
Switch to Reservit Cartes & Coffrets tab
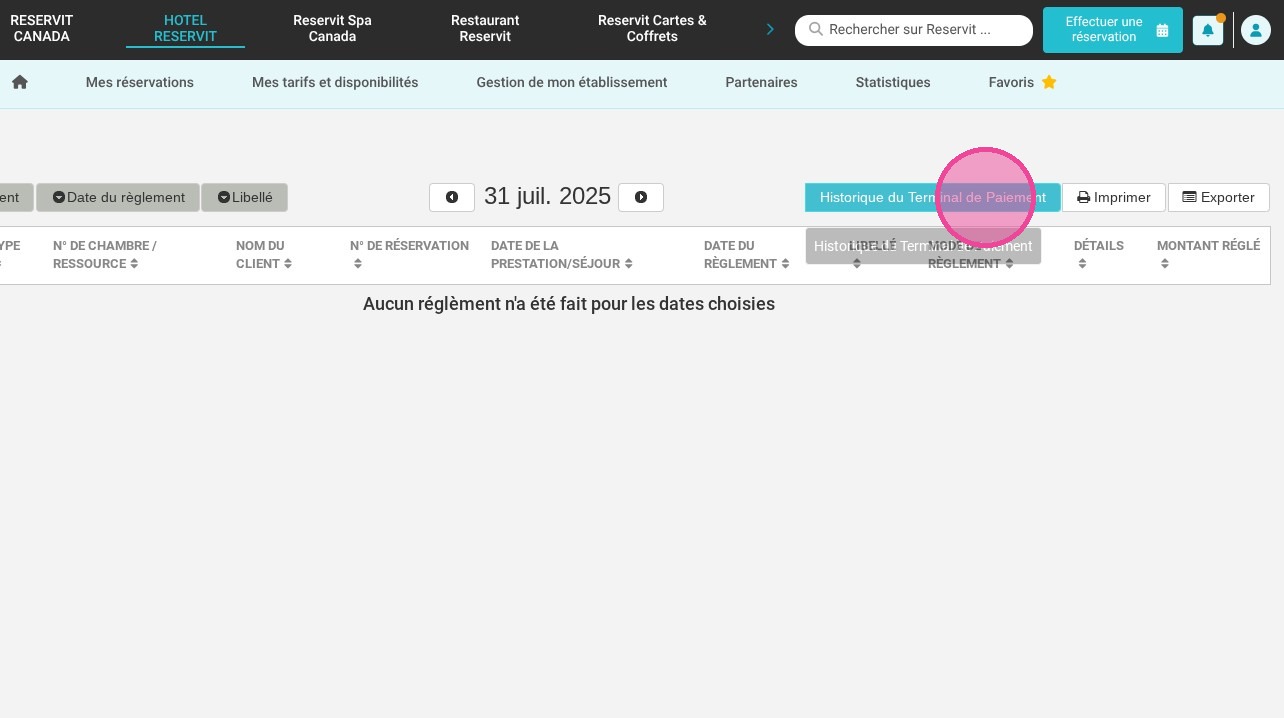(652, 29)
